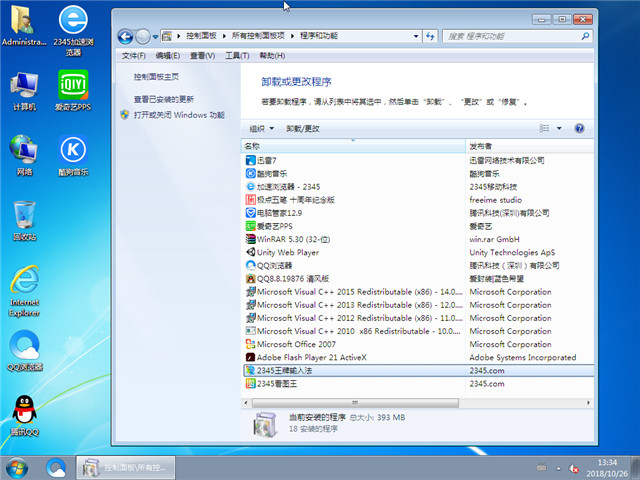
Task: Select 腾讯QQ penguin desktop icon
Action: coord(24,416)
